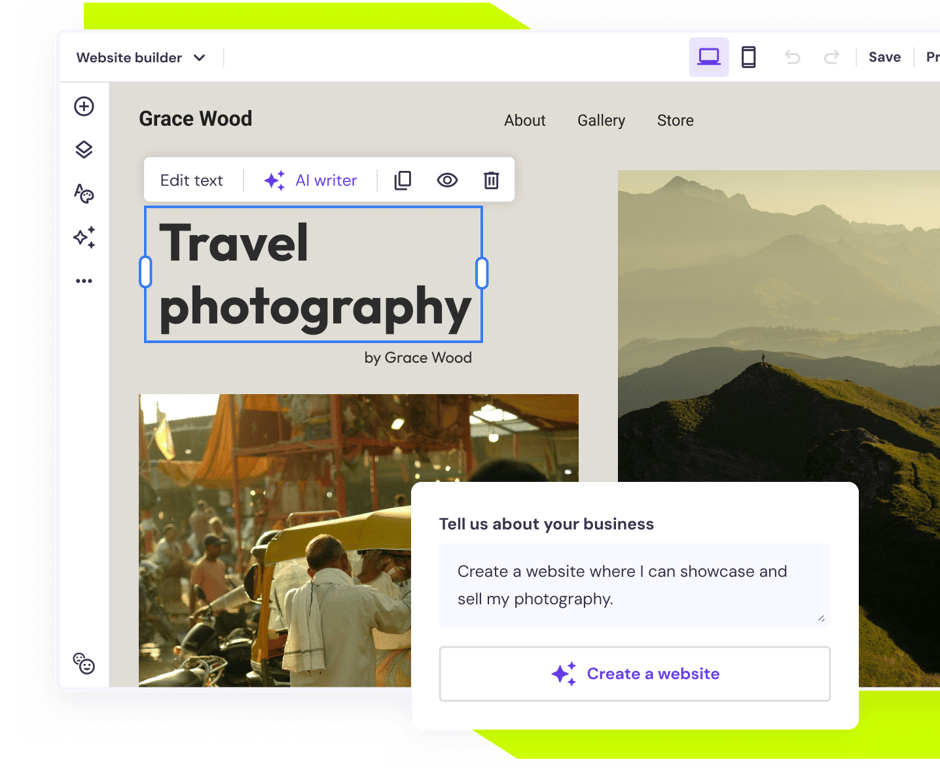Image resolution: width=940 pixels, height=768 pixels.
Task: Duplicate the selected text element
Action: pos(402,180)
